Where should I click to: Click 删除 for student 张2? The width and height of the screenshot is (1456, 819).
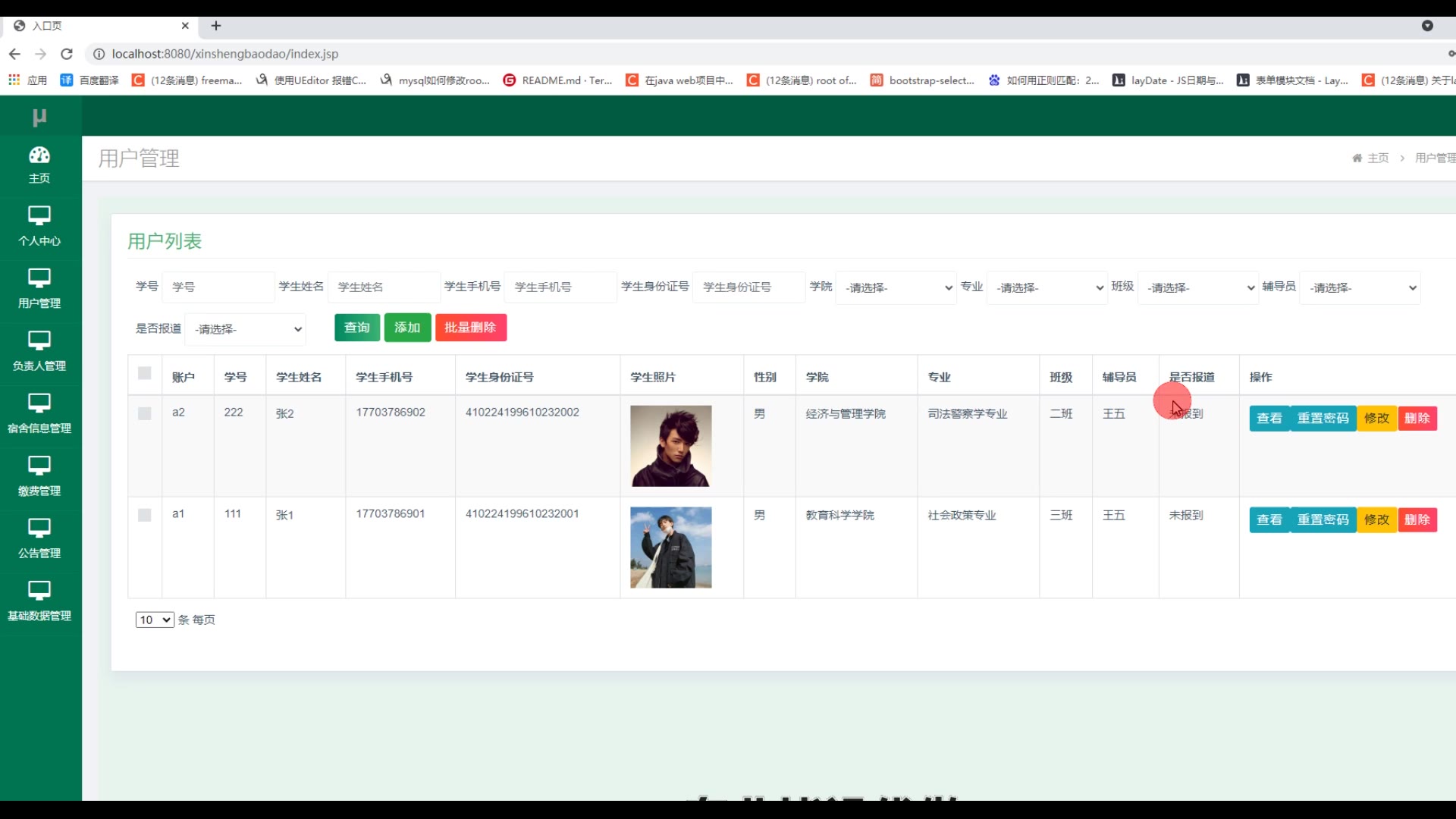(1417, 419)
